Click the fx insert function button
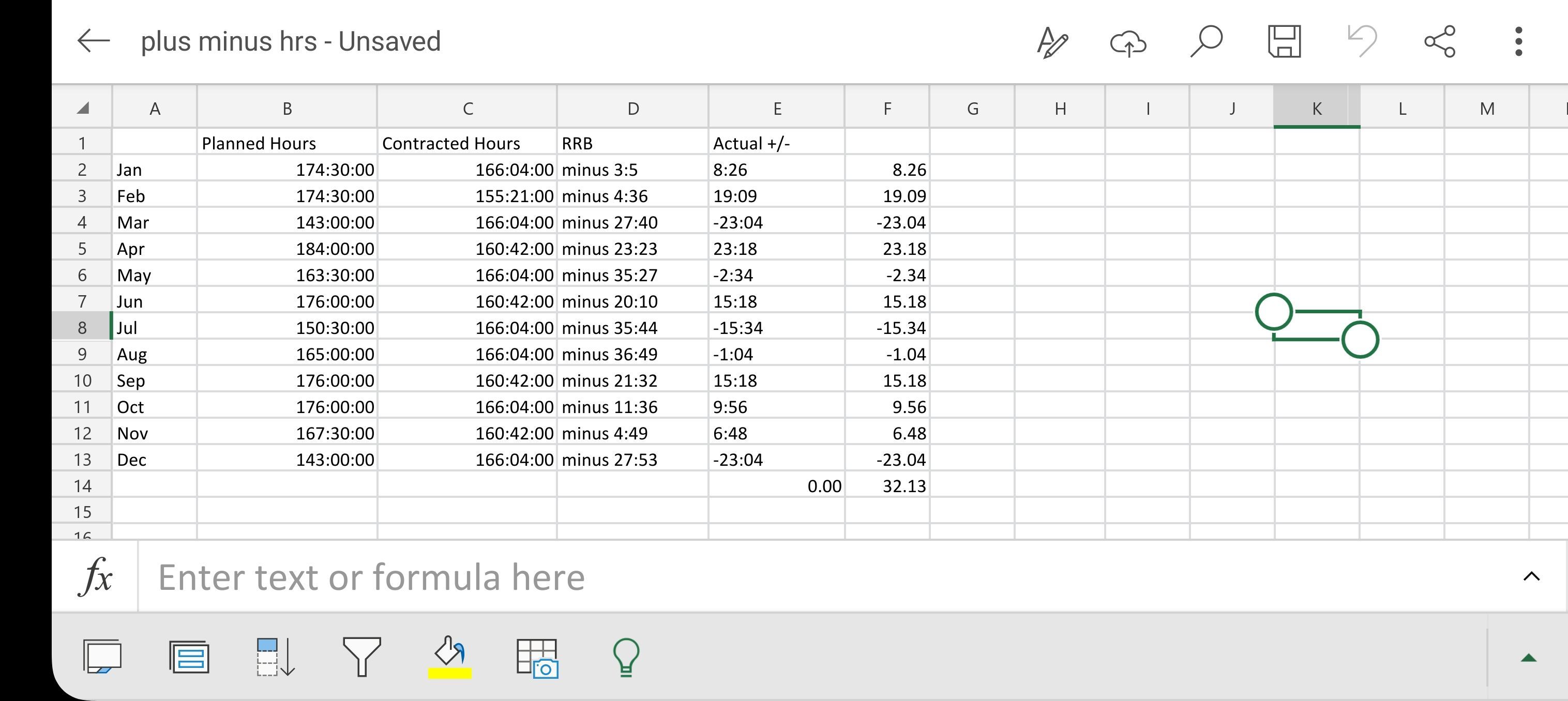Screen dimensions: 1568x701 [96, 576]
